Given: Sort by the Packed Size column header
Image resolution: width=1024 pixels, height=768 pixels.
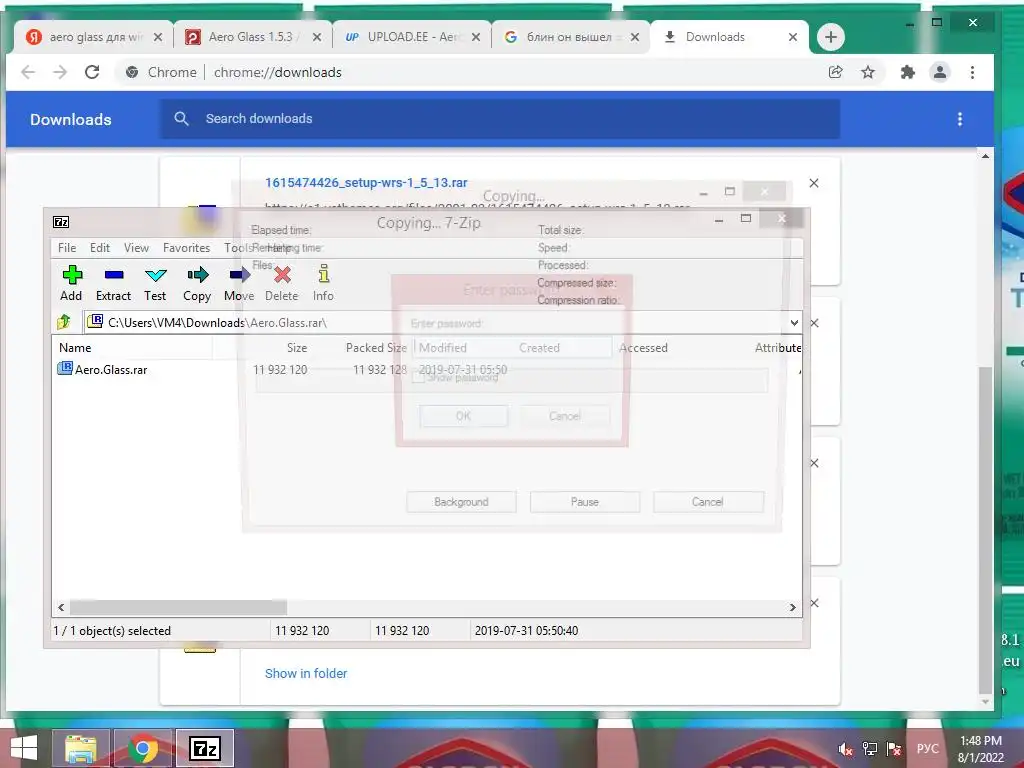Looking at the screenshot, I should pos(376,347).
